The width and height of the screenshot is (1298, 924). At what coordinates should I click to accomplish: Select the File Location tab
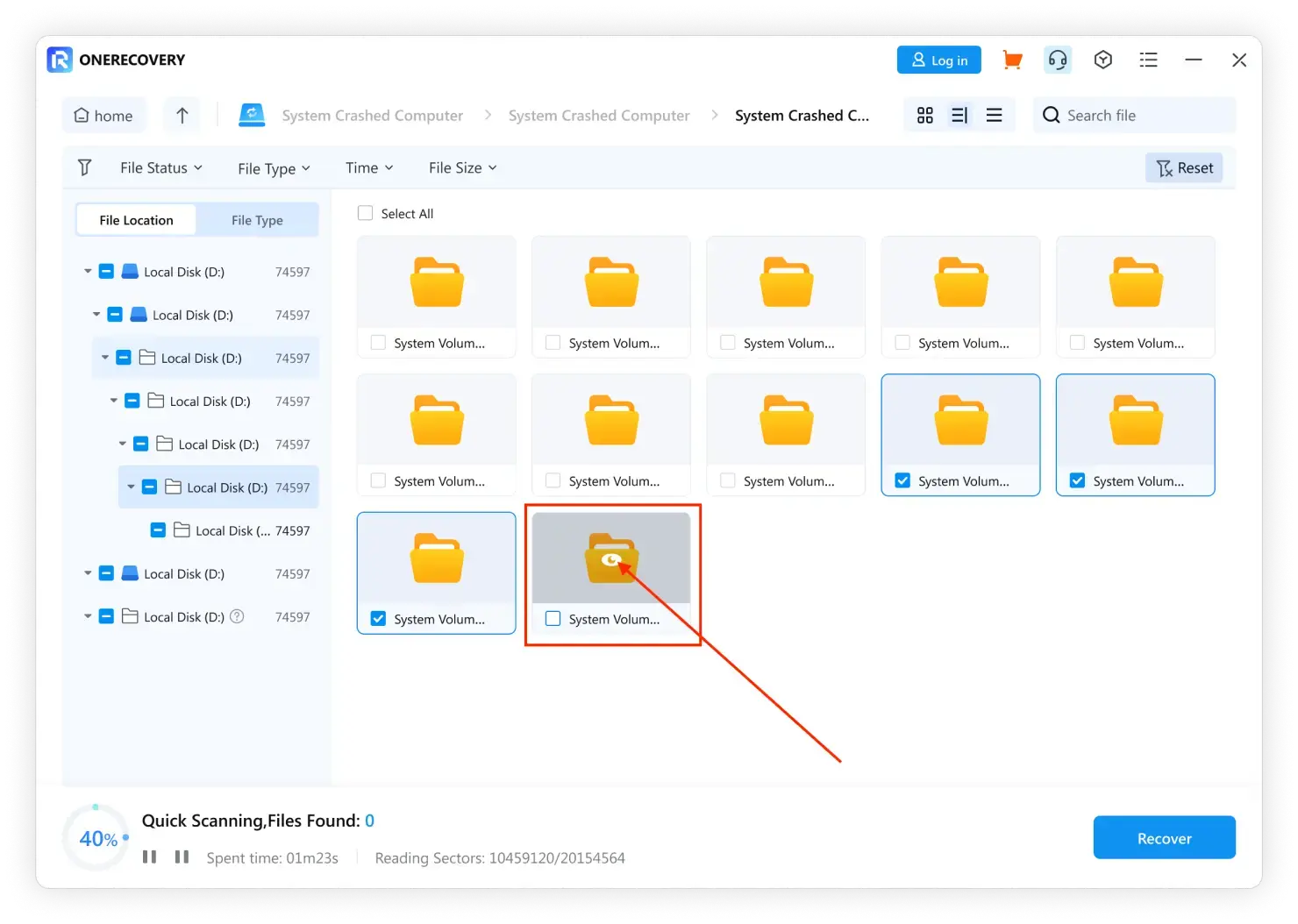pyautogui.click(x=136, y=220)
